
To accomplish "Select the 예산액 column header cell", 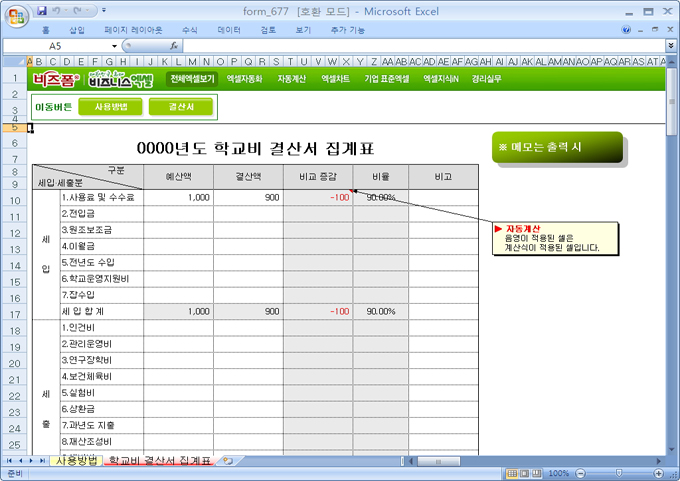I will 178,177.
